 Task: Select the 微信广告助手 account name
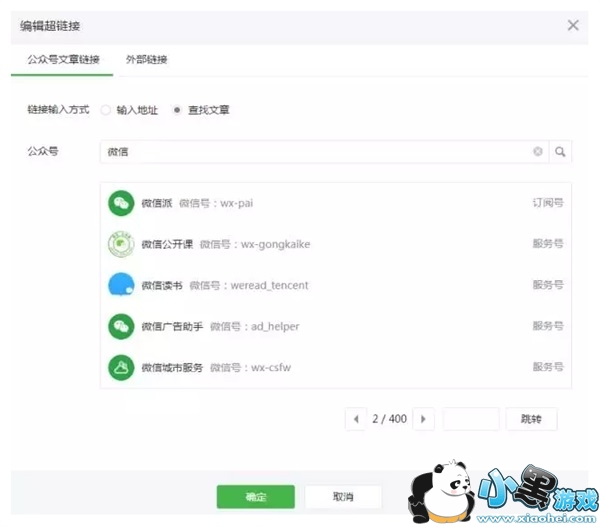pyautogui.click(x=172, y=326)
